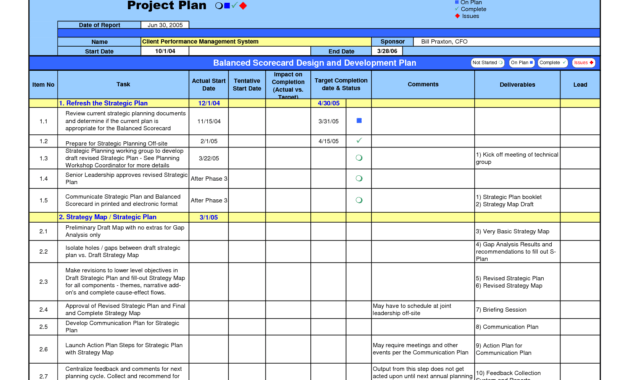The width and height of the screenshot is (630, 380).
Task: Click the red Issues legend pill
Action: coord(583,63)
